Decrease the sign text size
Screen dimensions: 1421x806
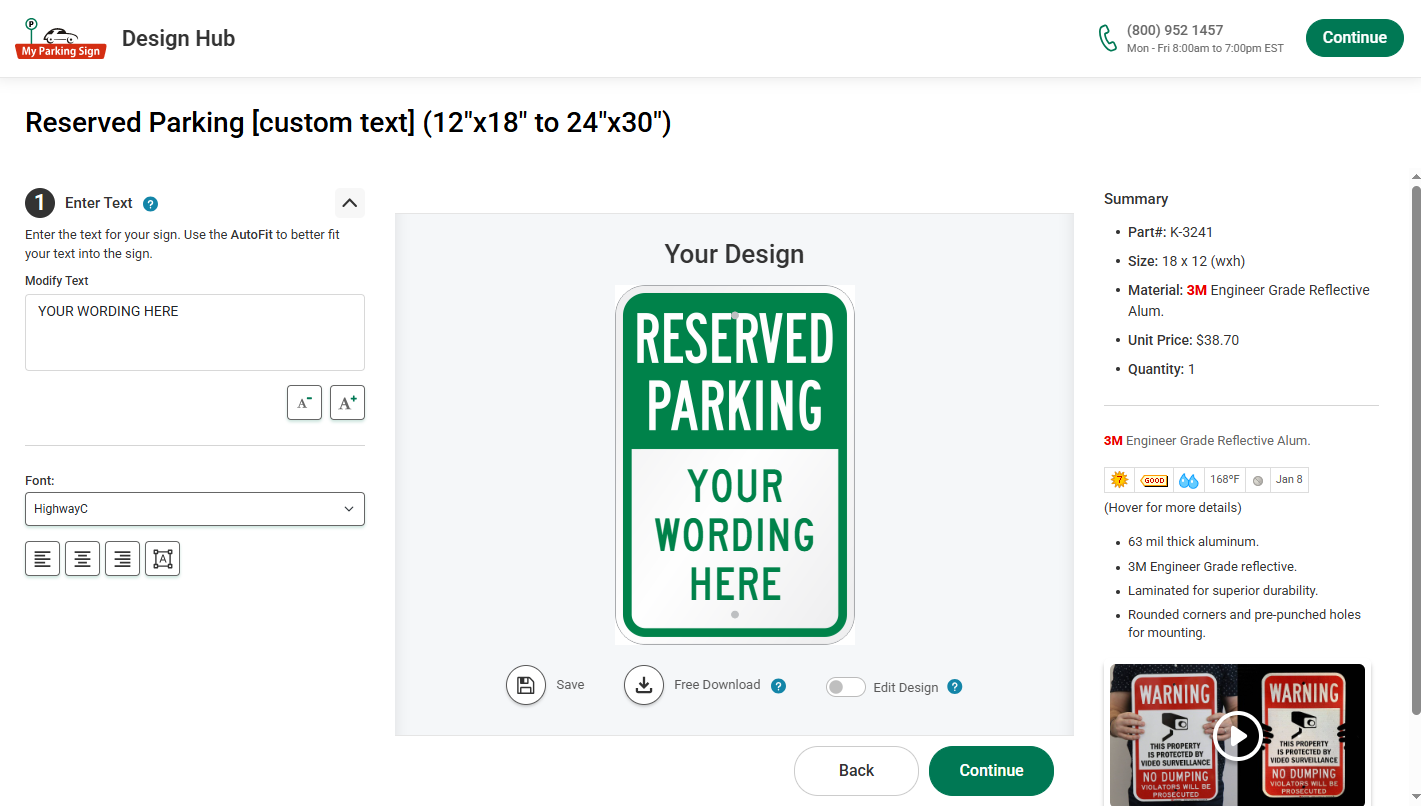coord(304,402)
